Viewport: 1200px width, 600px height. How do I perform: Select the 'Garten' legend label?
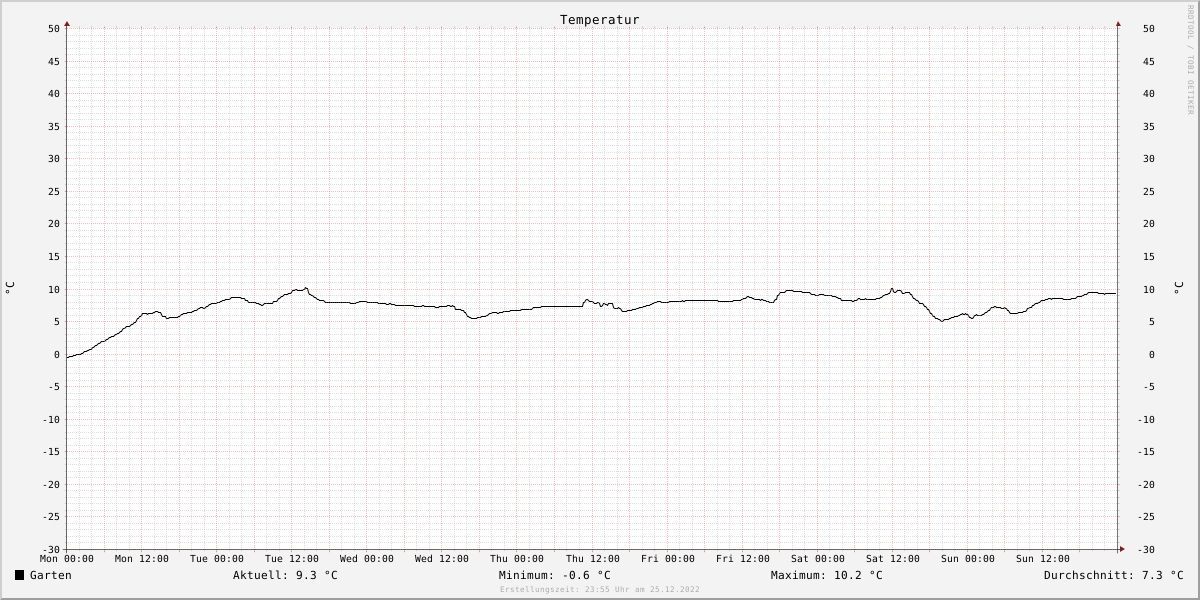[51, 575]
